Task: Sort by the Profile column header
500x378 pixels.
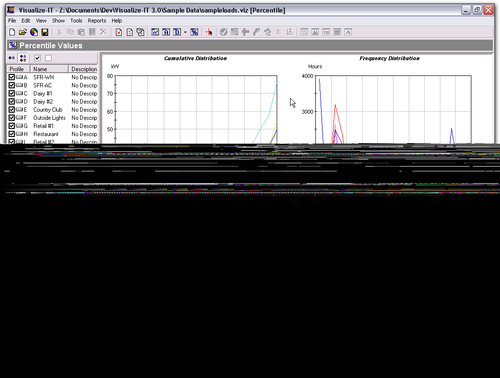Action: (x=19, y=69)
